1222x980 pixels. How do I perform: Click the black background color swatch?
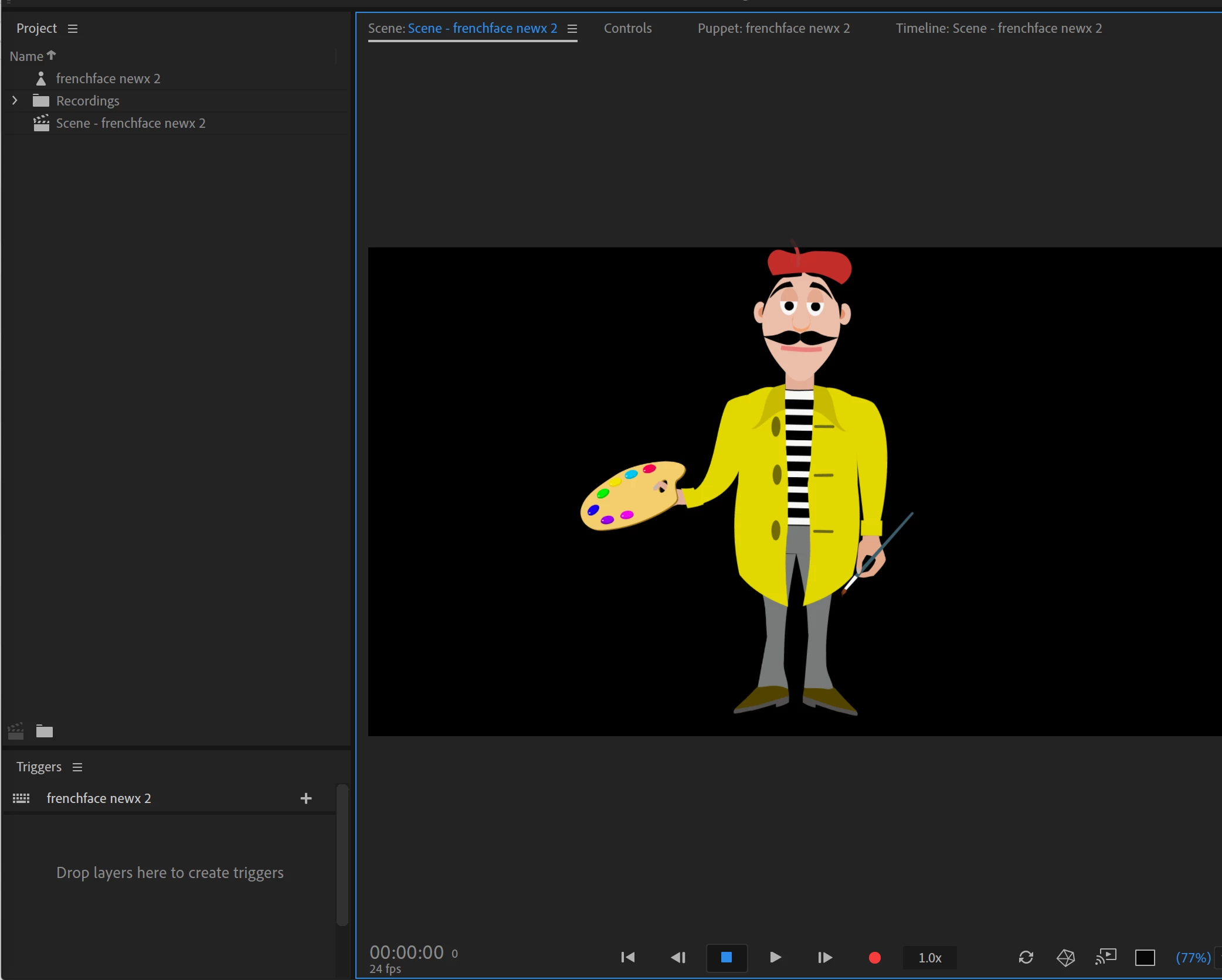(x=1145, y=958)
